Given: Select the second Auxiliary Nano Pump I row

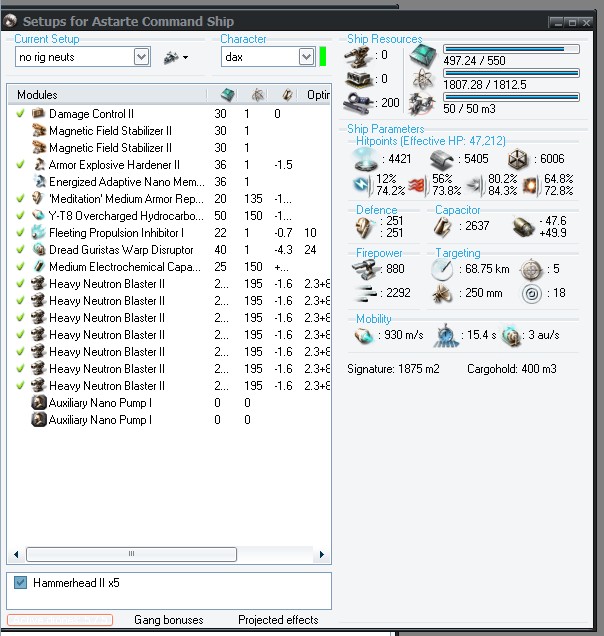Looking at the screenshot, I should (x=169, y=420).
